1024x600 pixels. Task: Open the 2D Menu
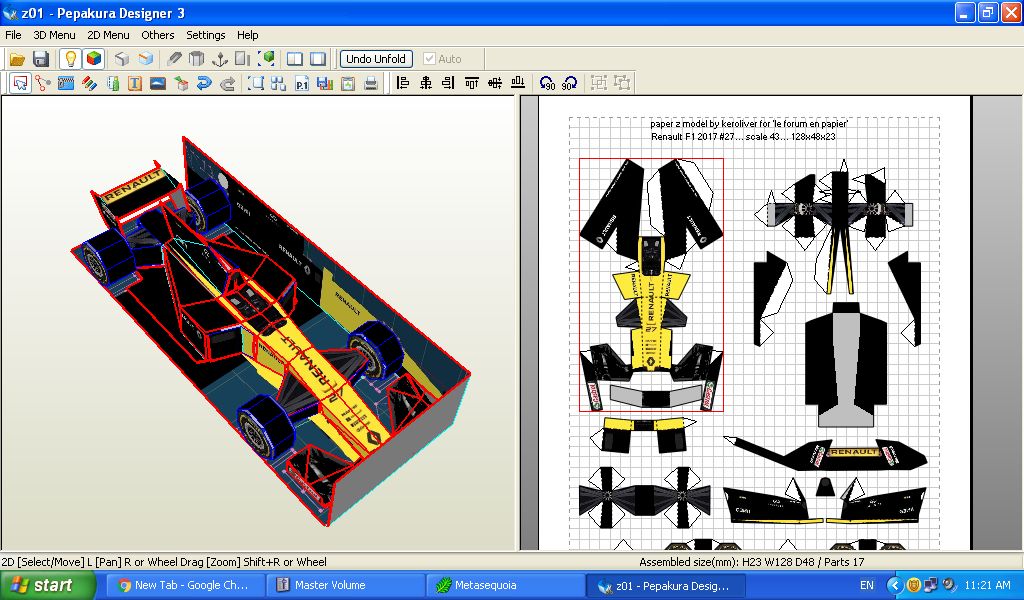point(108,35)
